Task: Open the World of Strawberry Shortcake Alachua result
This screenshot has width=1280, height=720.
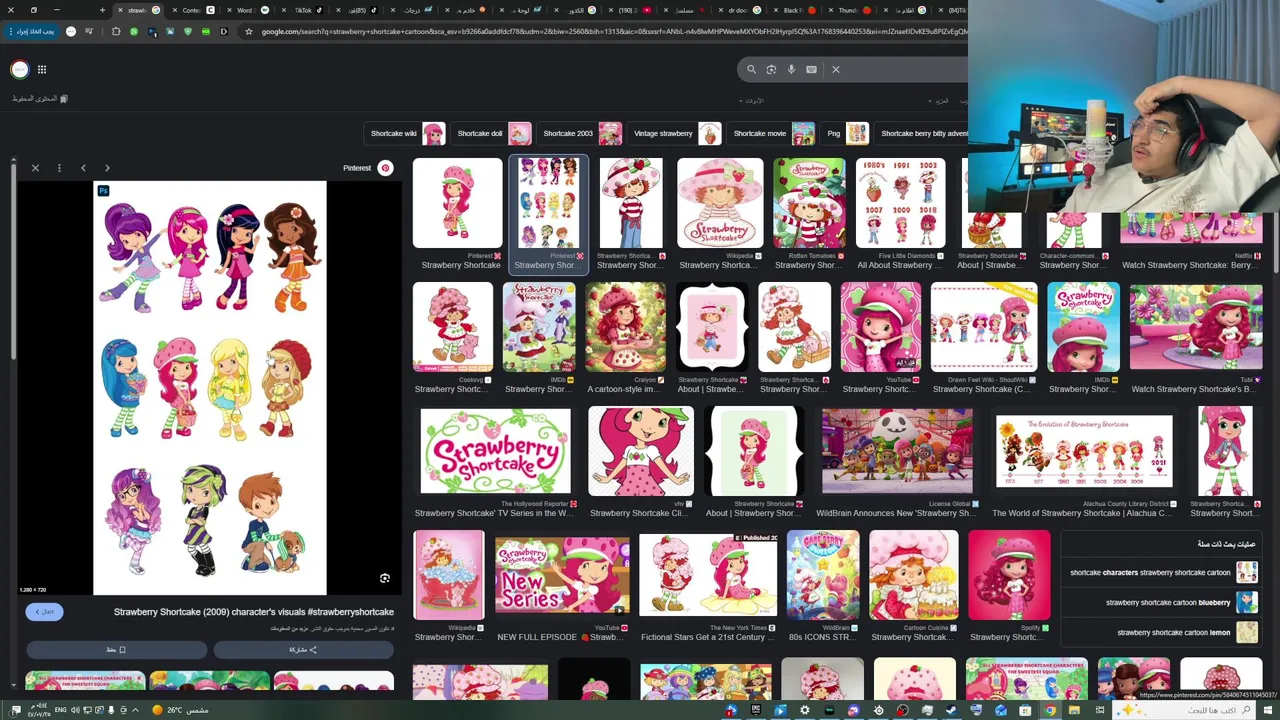Action: [x=1084, y=451]
